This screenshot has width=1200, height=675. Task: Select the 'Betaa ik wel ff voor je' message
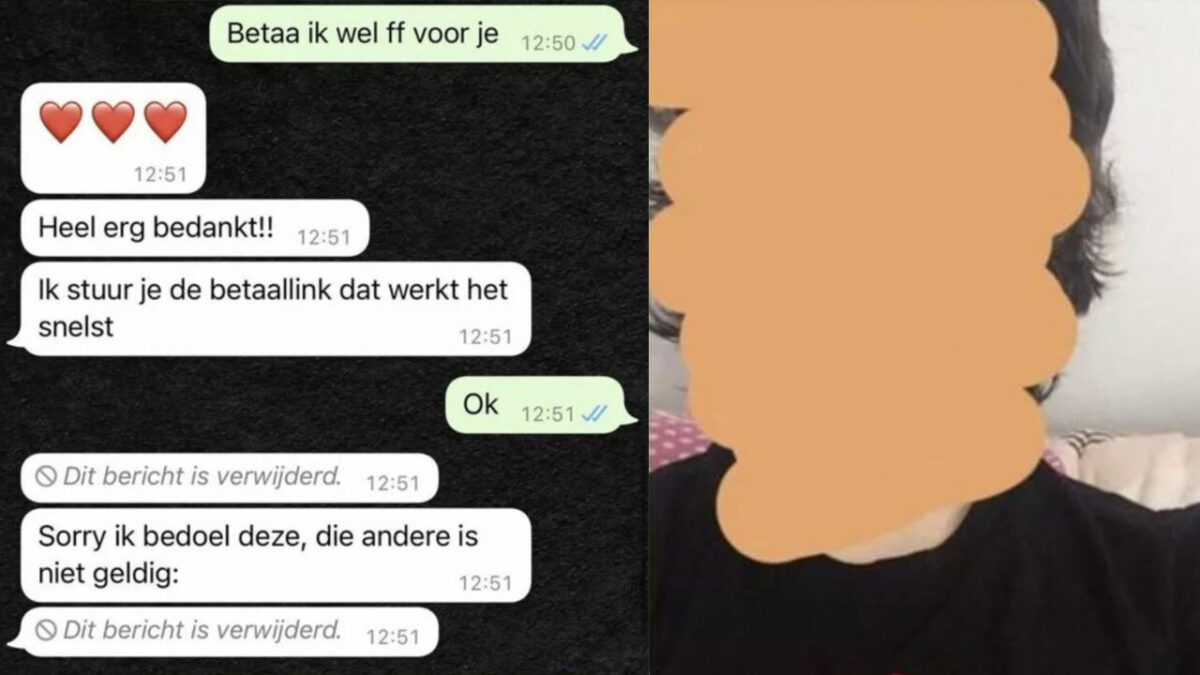click(x=422, y=34)
